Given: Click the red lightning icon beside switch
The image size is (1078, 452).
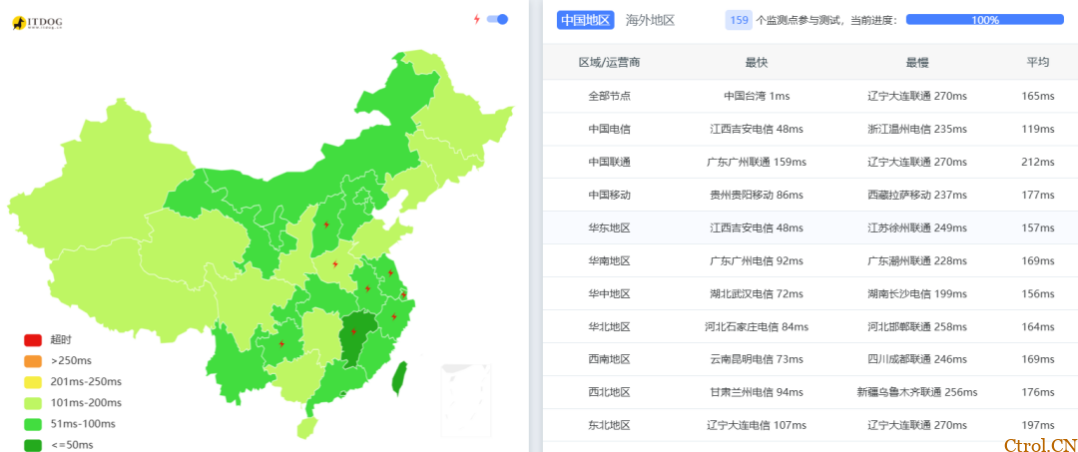Looking at the screenshot, I should tap(476, 19).
